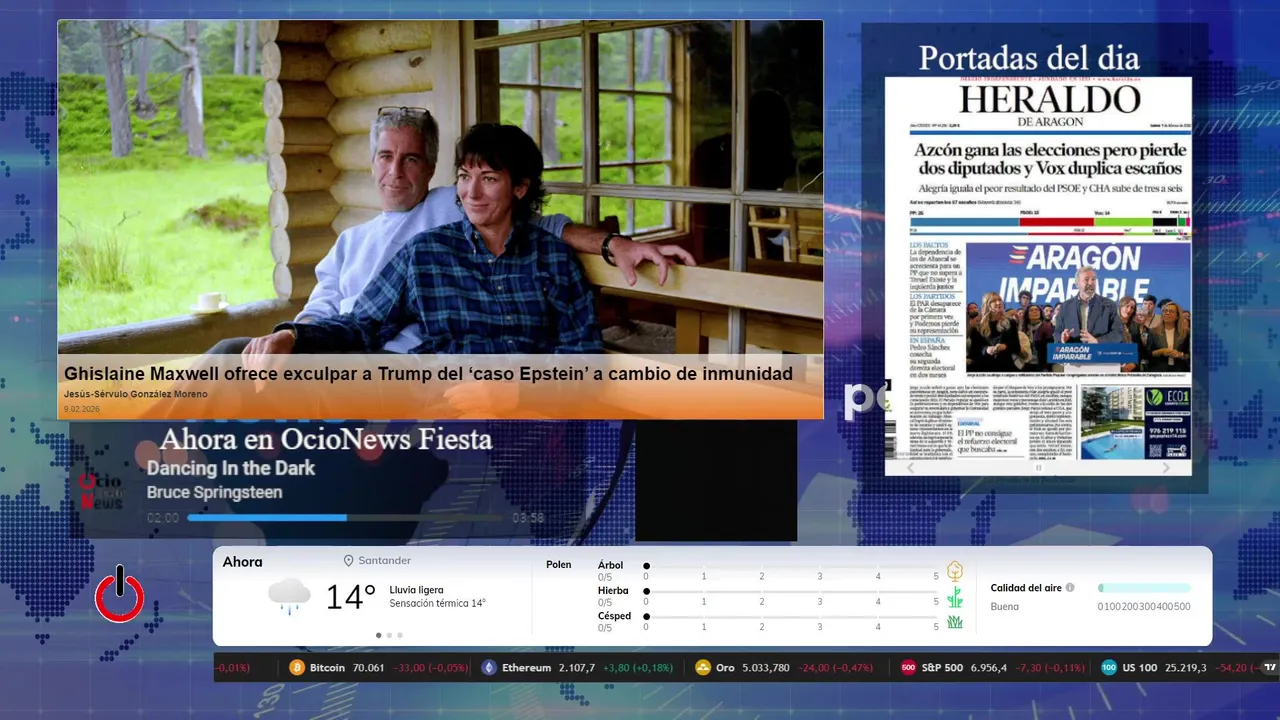Click the TradingView logo at the end of the ticker
1280x720 pixels.
click(x=1270, y=667)
